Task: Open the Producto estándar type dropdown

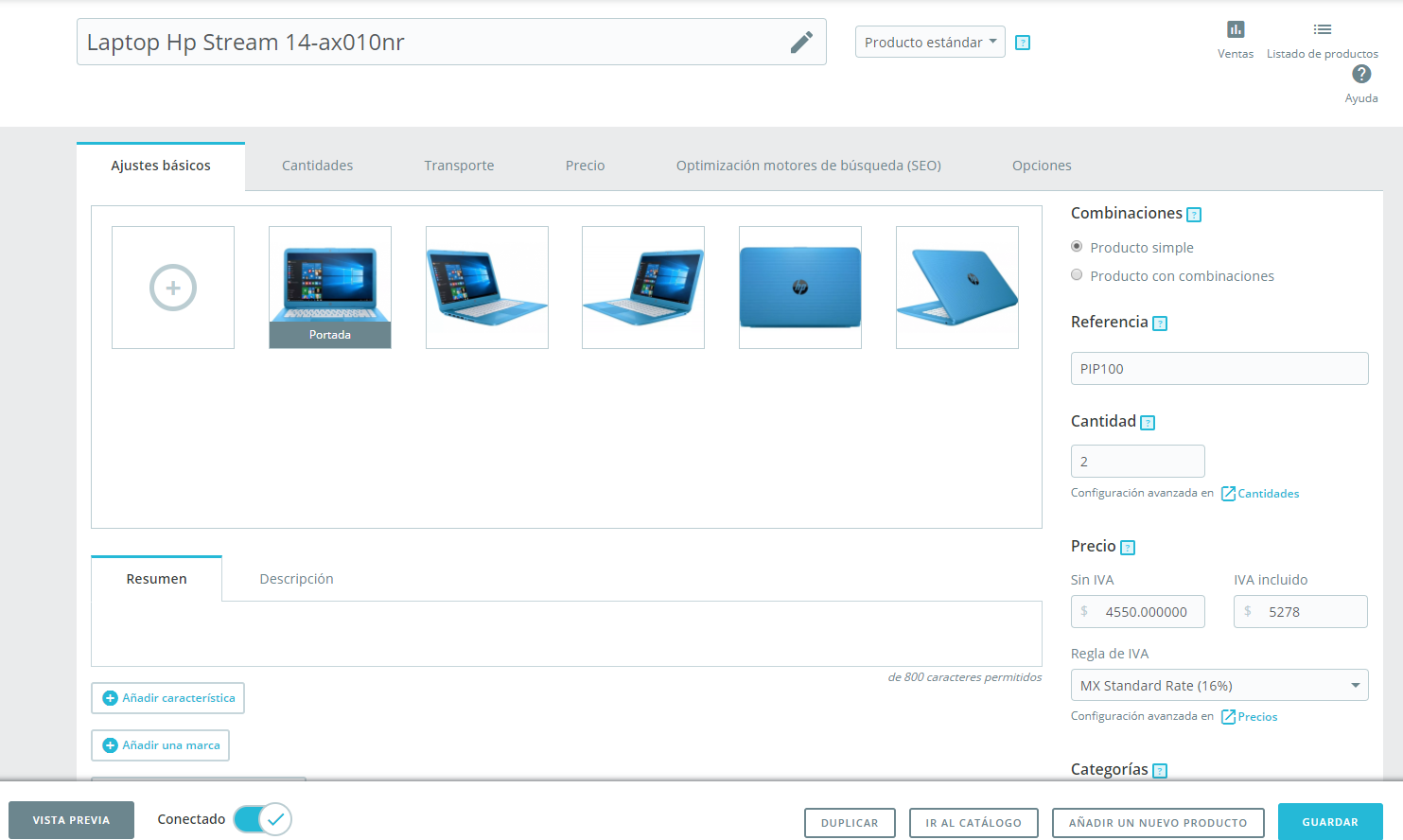Action: tap(930, 42)
